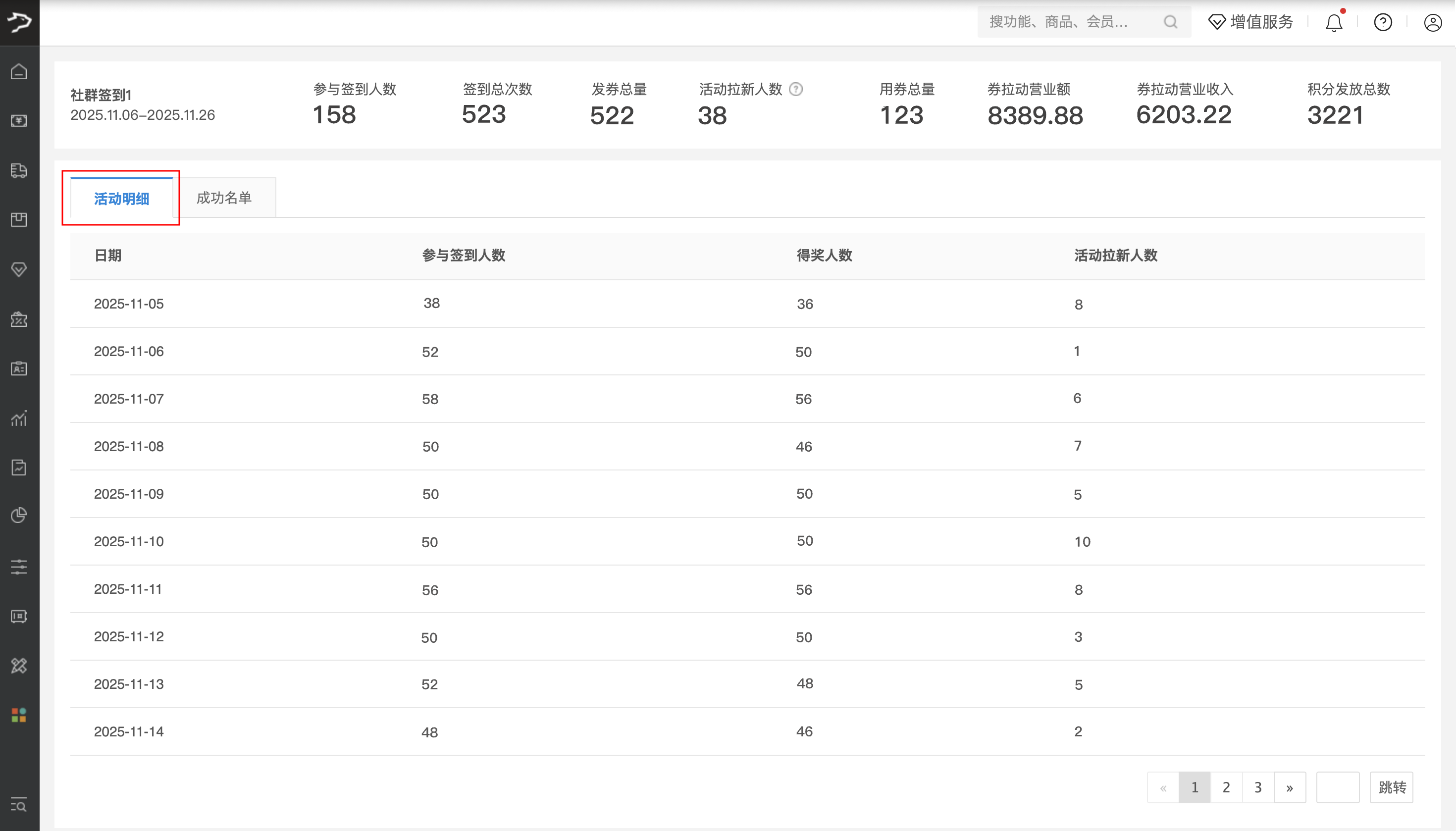Click the yen money sidebar icon
The width and height of the screenshot is (1456, 831).
[19, 121]
